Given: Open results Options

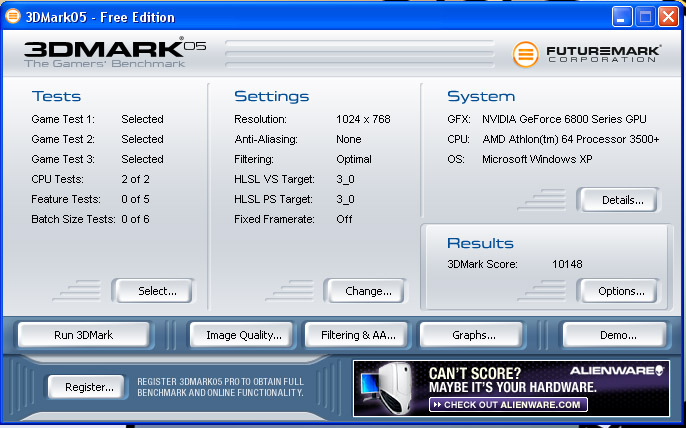Looking at the screenshot, I should point(618,291).
